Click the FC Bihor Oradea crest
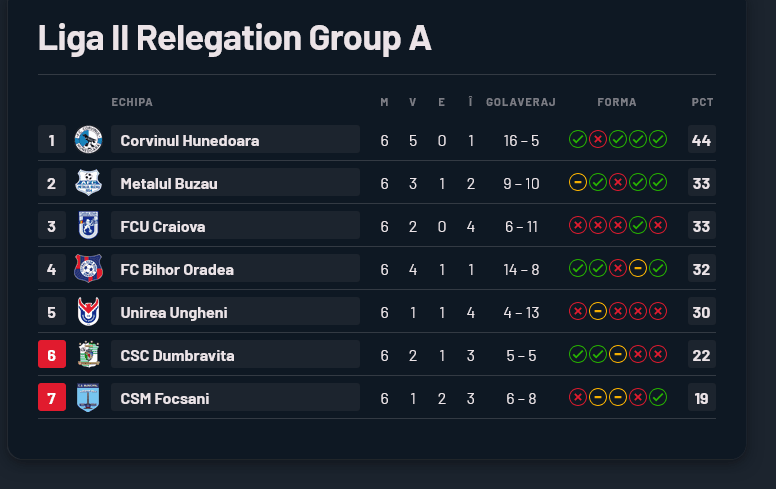The width and height of the screenshot is (776, 489). (88, 269)
